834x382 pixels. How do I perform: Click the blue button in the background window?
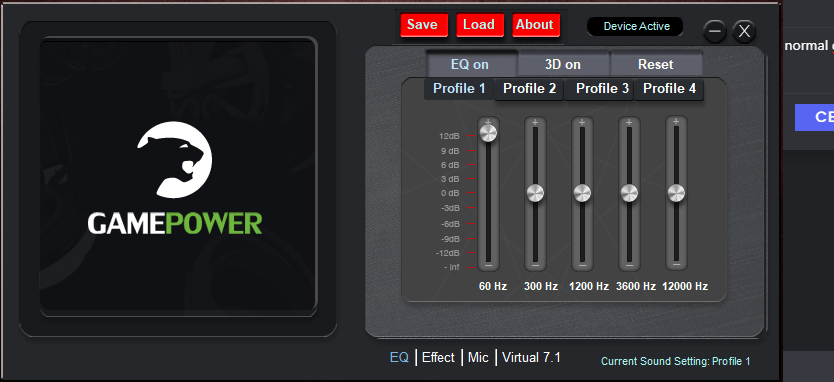[814, 118]
